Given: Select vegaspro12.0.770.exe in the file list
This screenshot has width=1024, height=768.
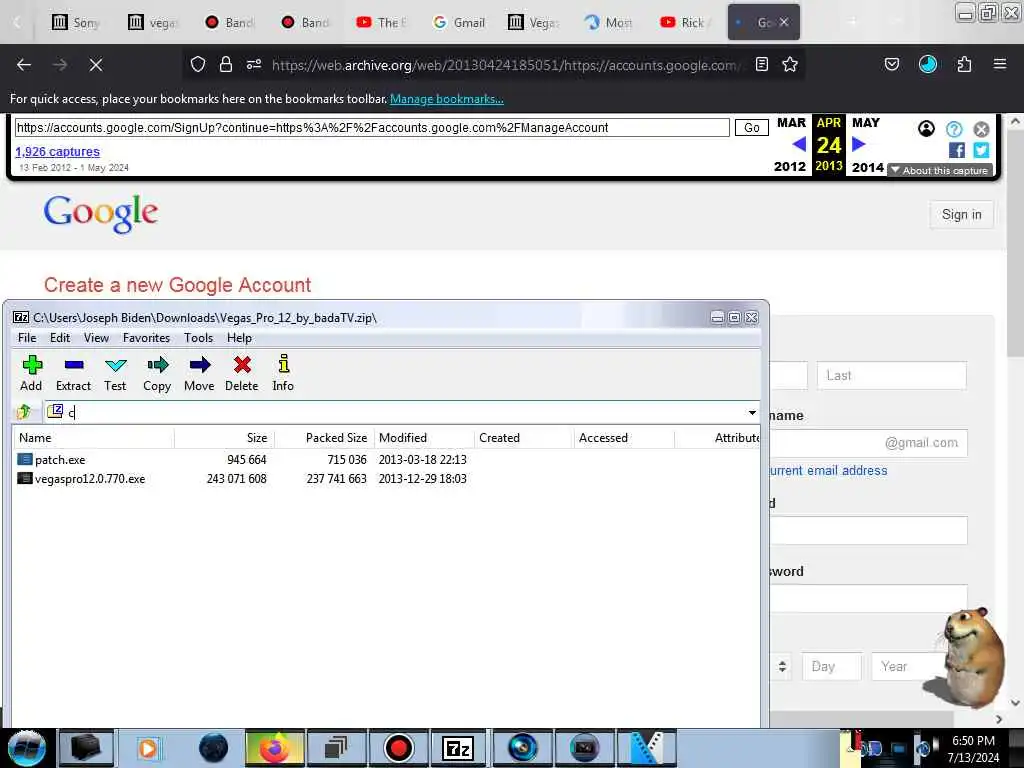Looking at the screenshot, I should (89, 479).
